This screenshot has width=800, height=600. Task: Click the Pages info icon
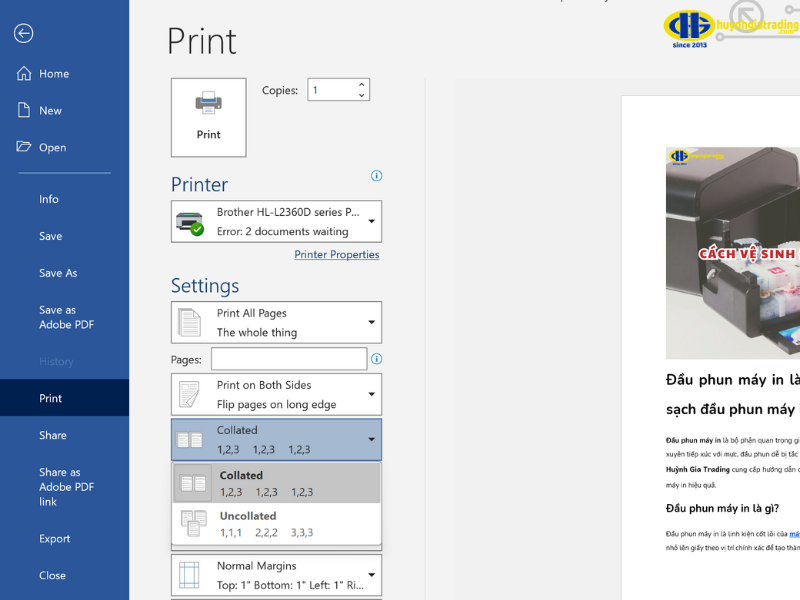point(377,359)
